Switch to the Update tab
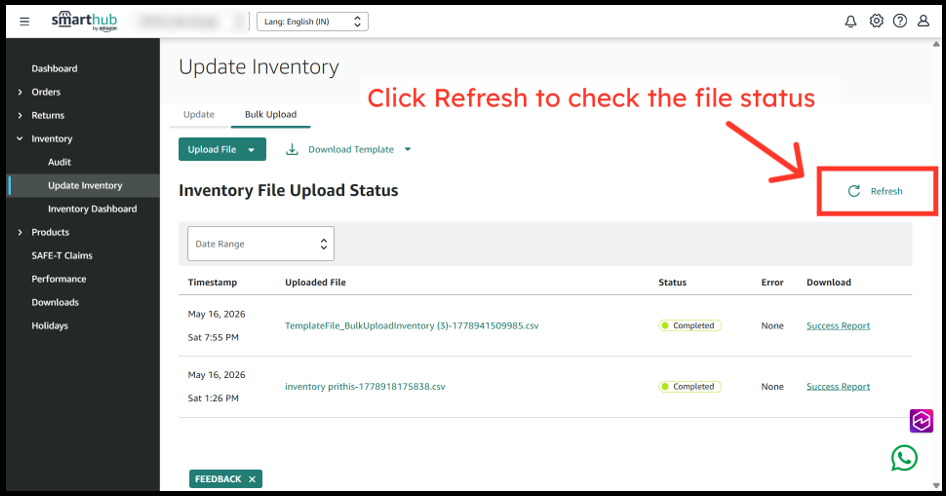Screen dimensions: 946x496 coord(198,115)
